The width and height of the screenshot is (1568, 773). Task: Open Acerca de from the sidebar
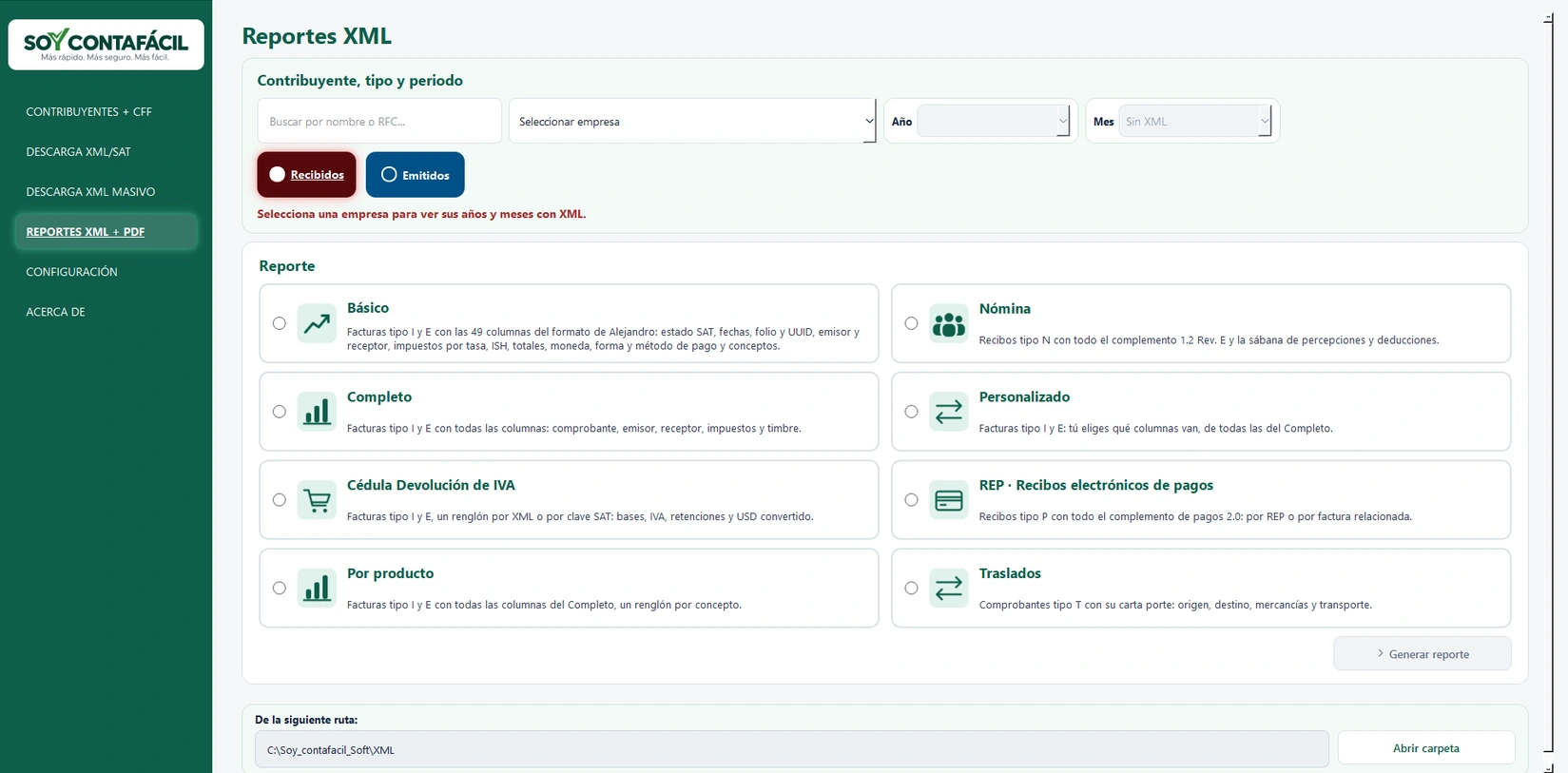[x=55, y=312]
